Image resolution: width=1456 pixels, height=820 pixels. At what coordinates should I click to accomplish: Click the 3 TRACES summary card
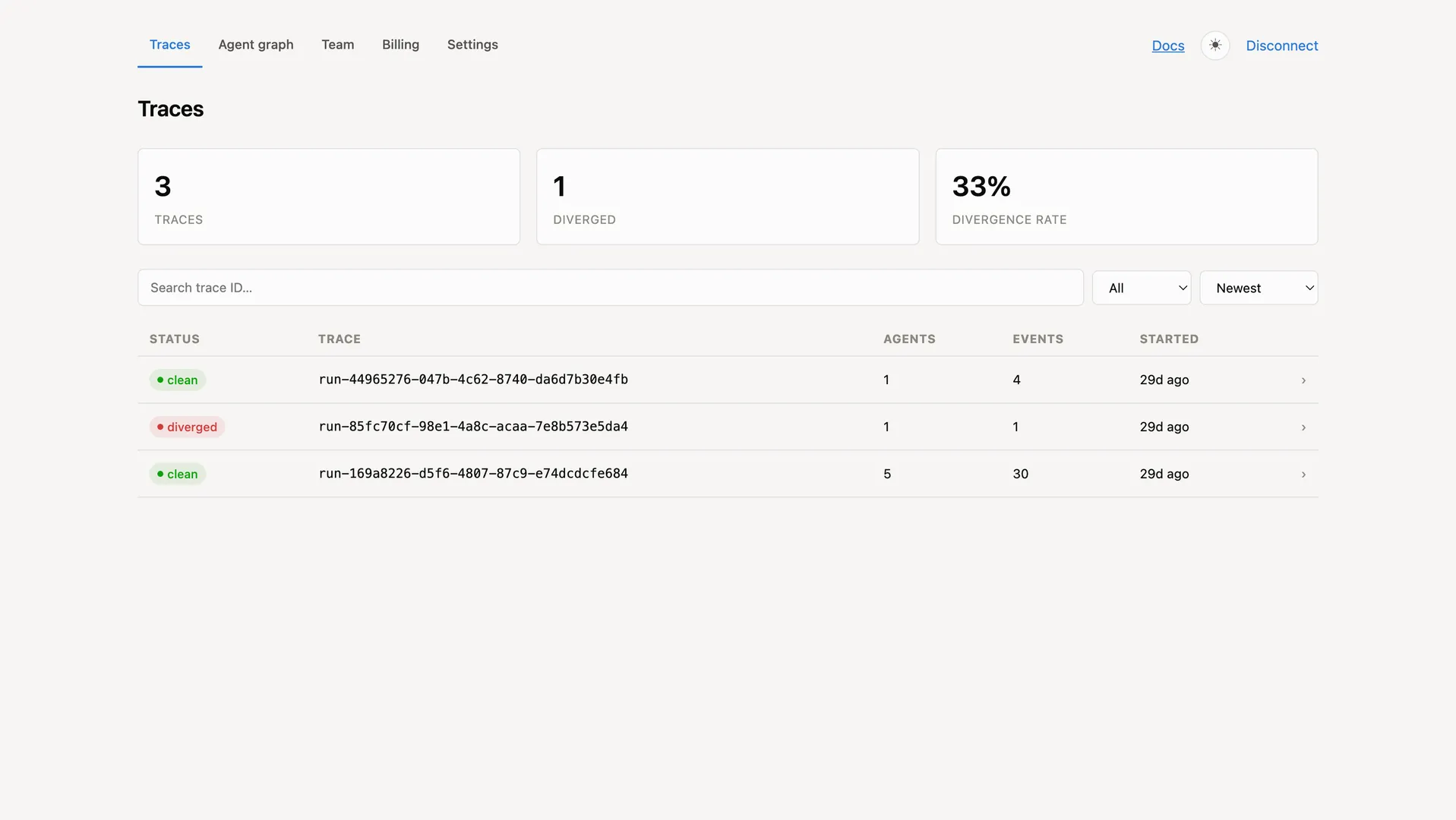click(x=328, y=197)
